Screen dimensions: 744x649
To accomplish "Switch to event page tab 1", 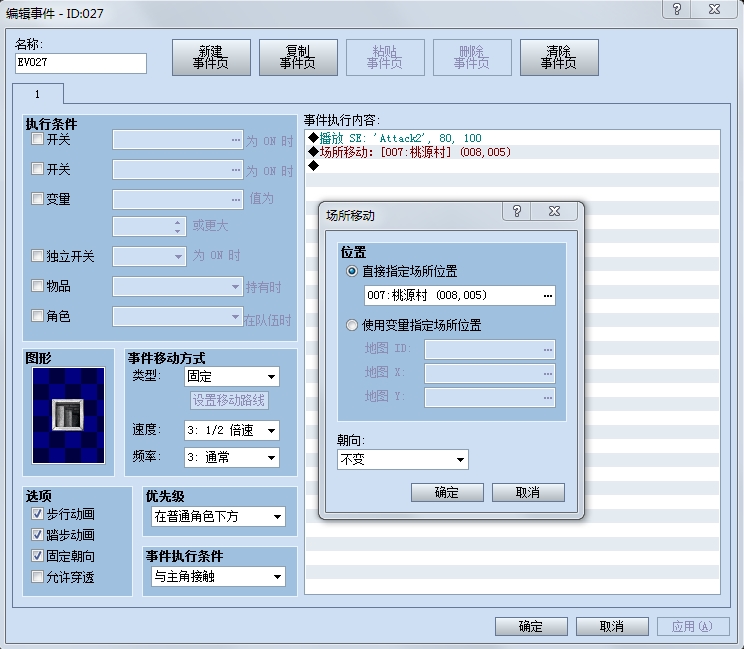I will pyautogui.click(x=37, y=94).
